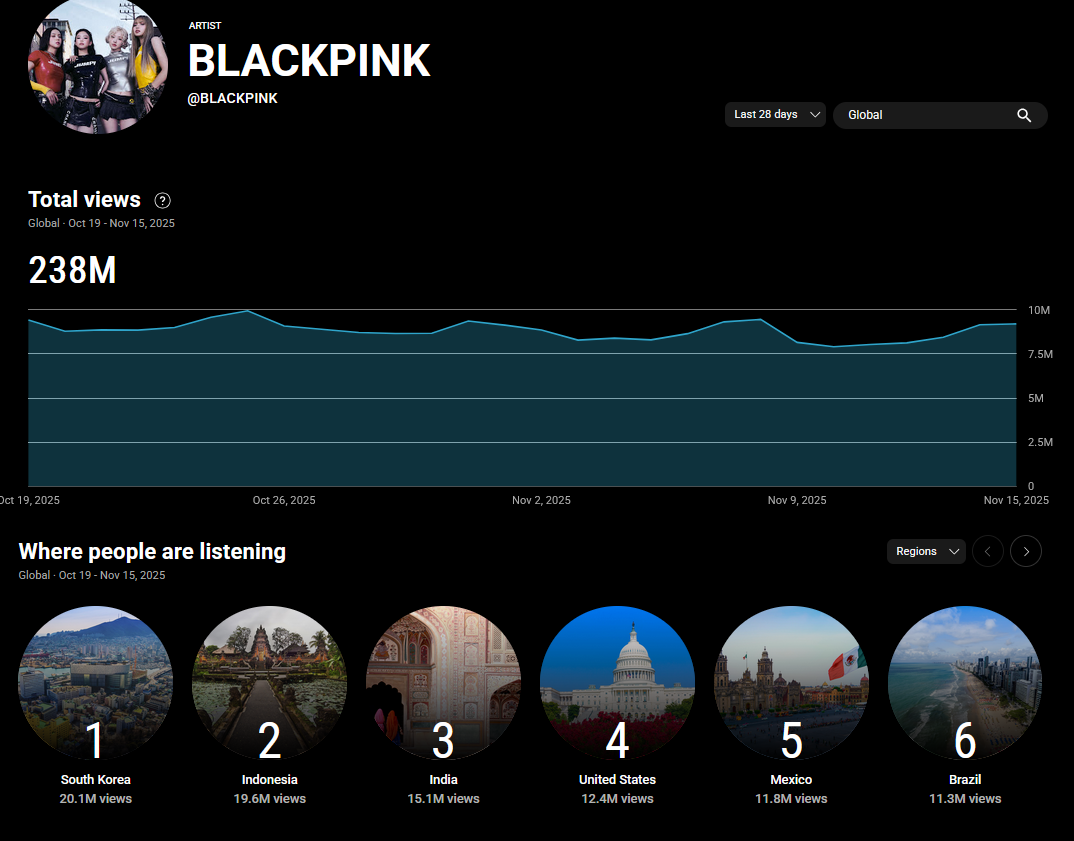The height and width of the screenshot is (841, 1074).
Task: Open the BLACKPINK artist profile picture
Action: pyautogui.click(x=98, y=66)
